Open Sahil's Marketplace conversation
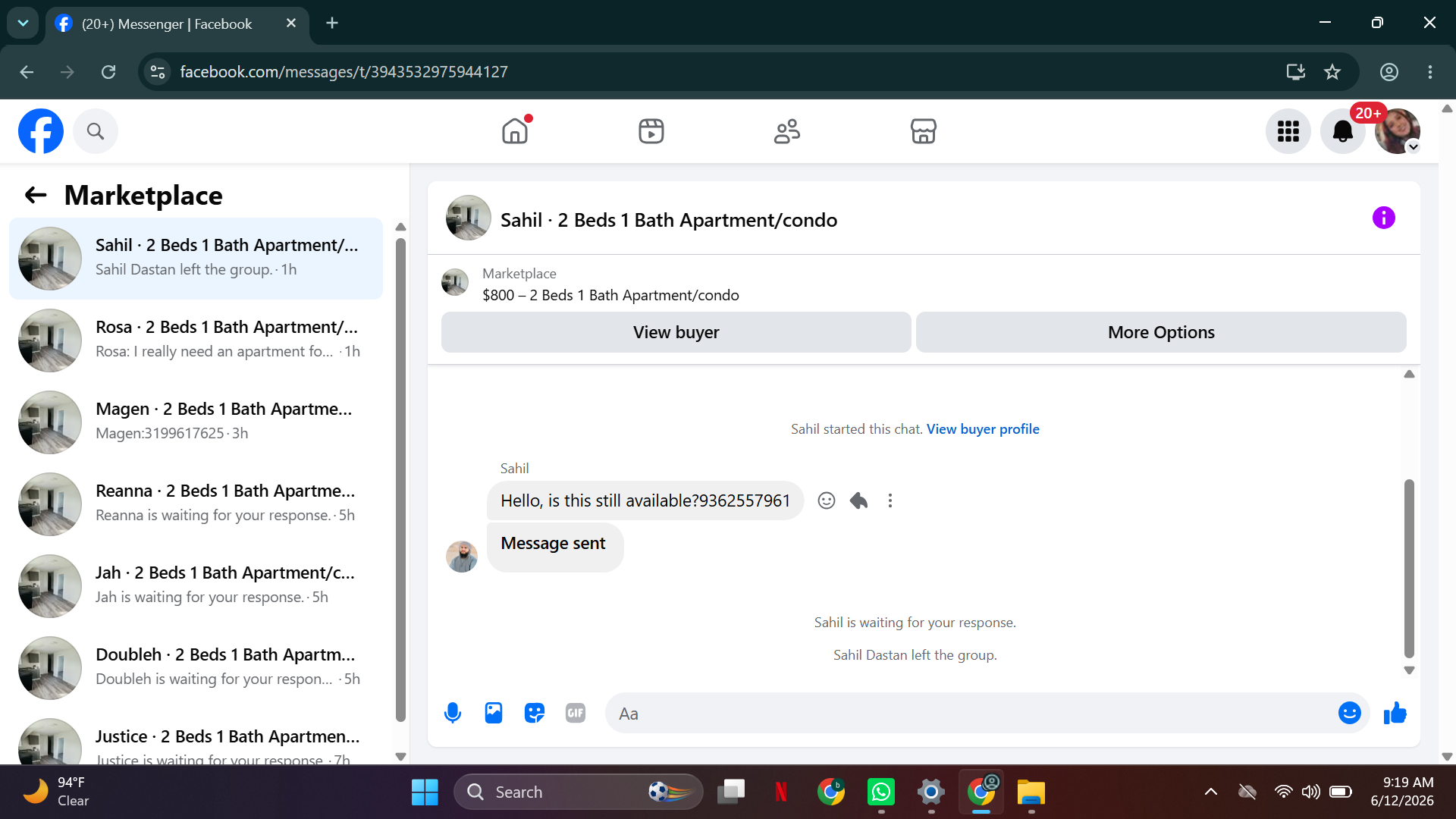The width and height of the screenshot is (1456, 819). coord(196,259)
